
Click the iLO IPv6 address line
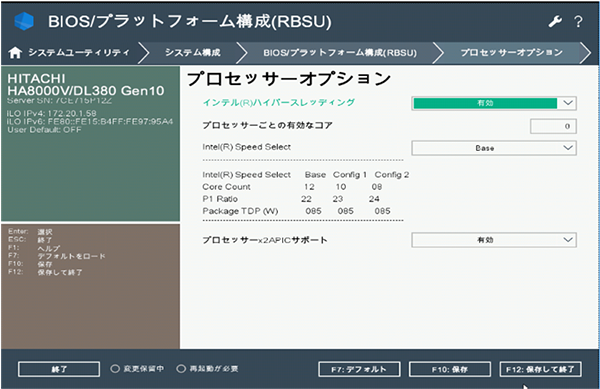[90, 122]
